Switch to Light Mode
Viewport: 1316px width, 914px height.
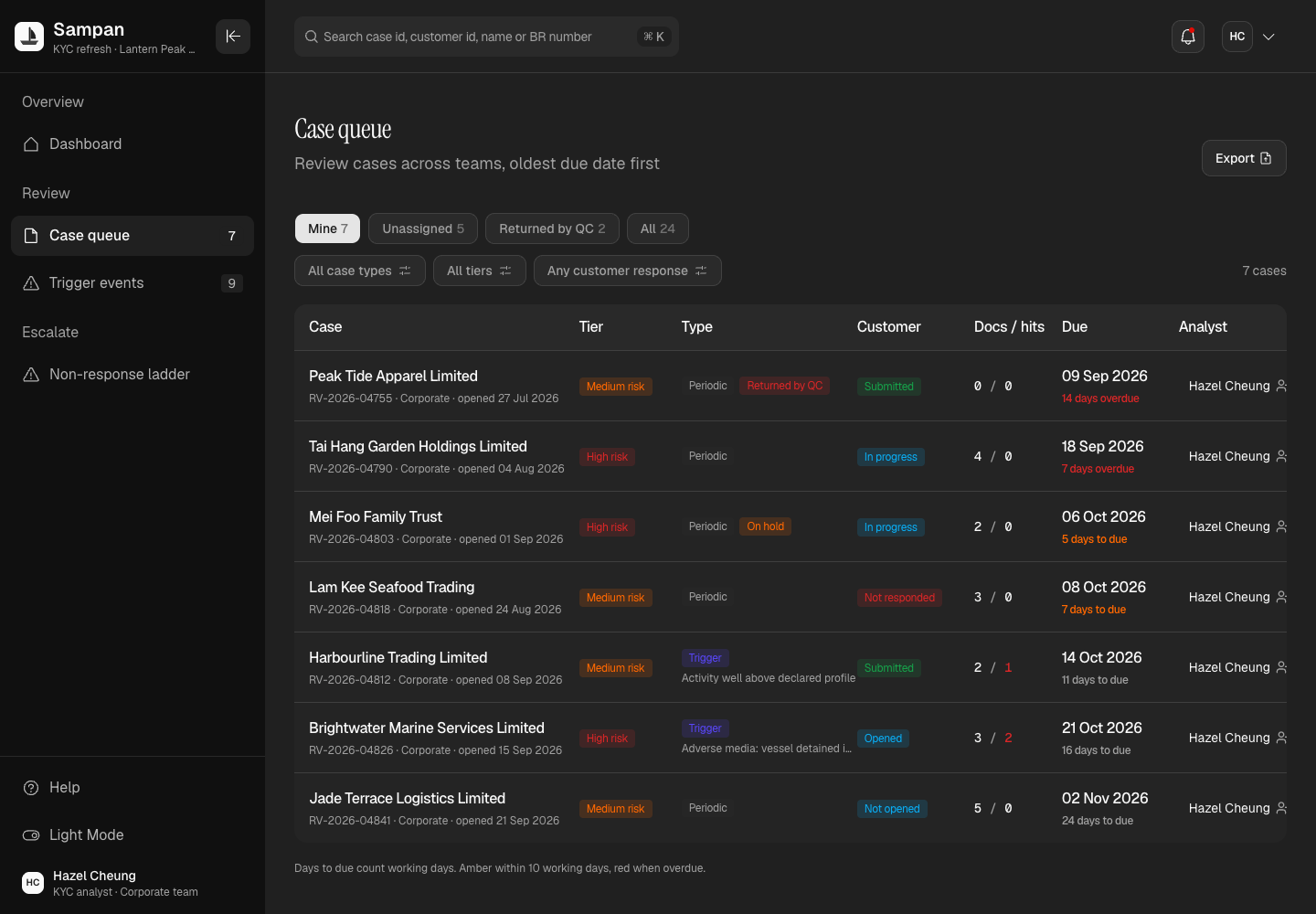[x=133, y=835]
